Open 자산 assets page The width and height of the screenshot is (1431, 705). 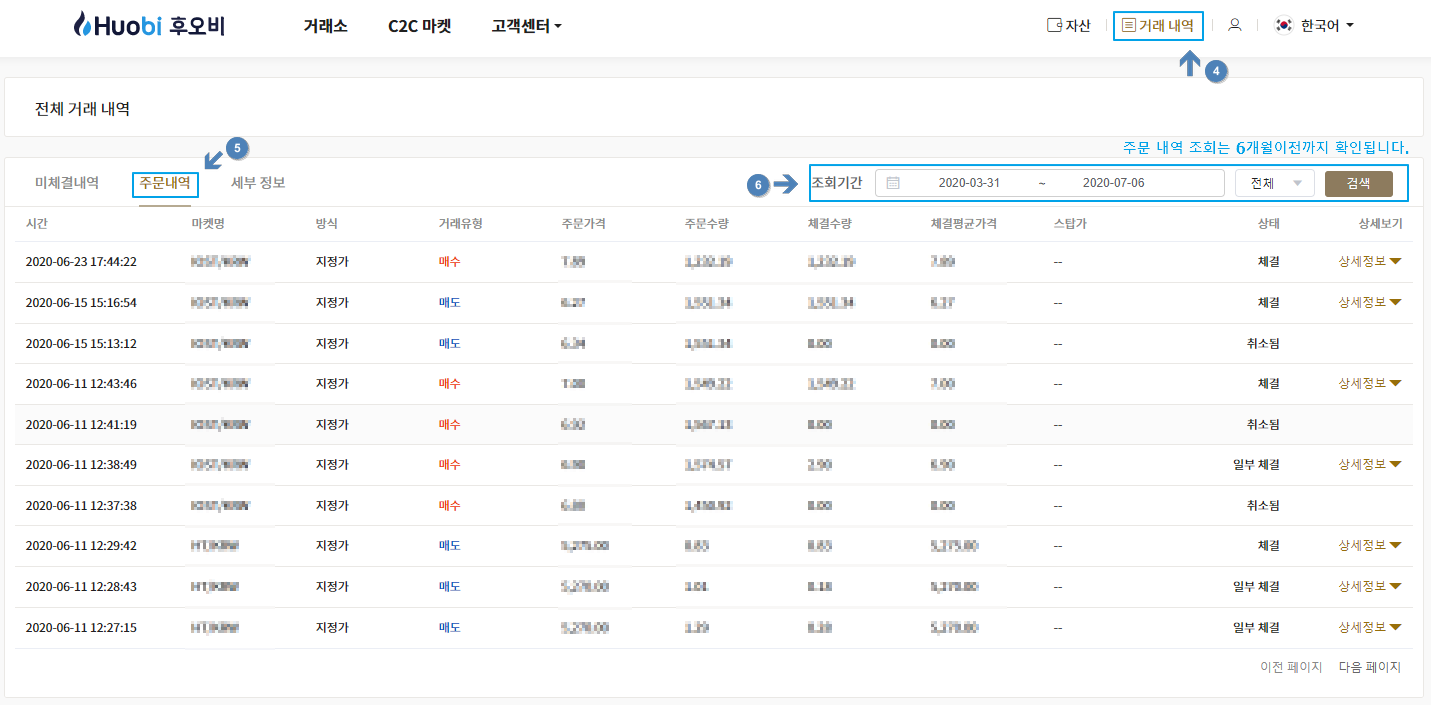point(1068,26)
